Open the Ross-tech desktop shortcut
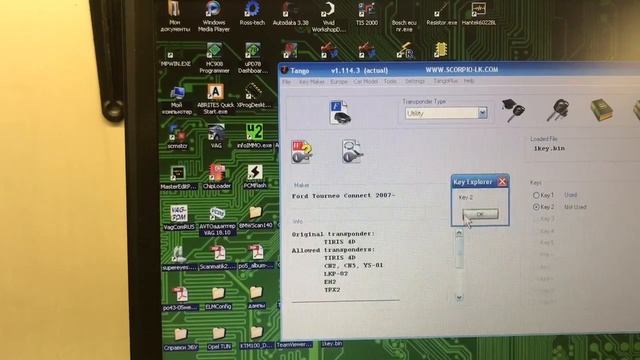The width and height of the screenshot is (640, 360). (252, 14)
